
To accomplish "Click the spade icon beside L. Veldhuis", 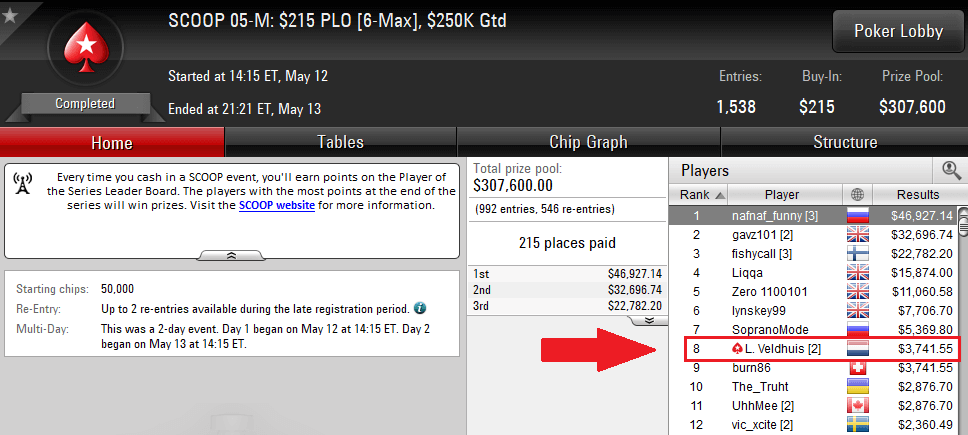I will tap(736, 349).
